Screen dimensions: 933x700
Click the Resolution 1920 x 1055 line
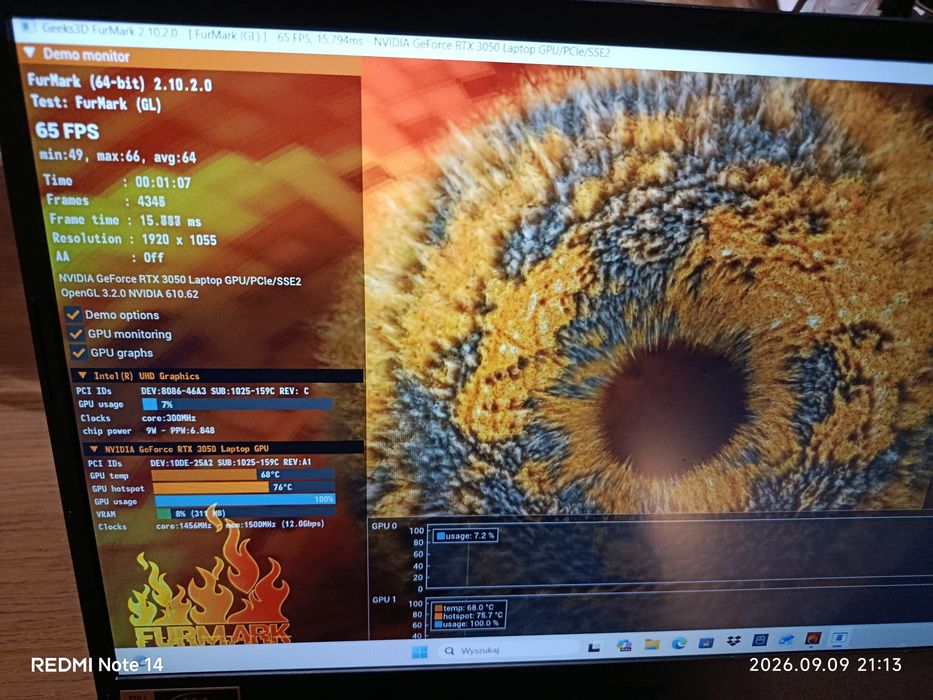(134, 239)
